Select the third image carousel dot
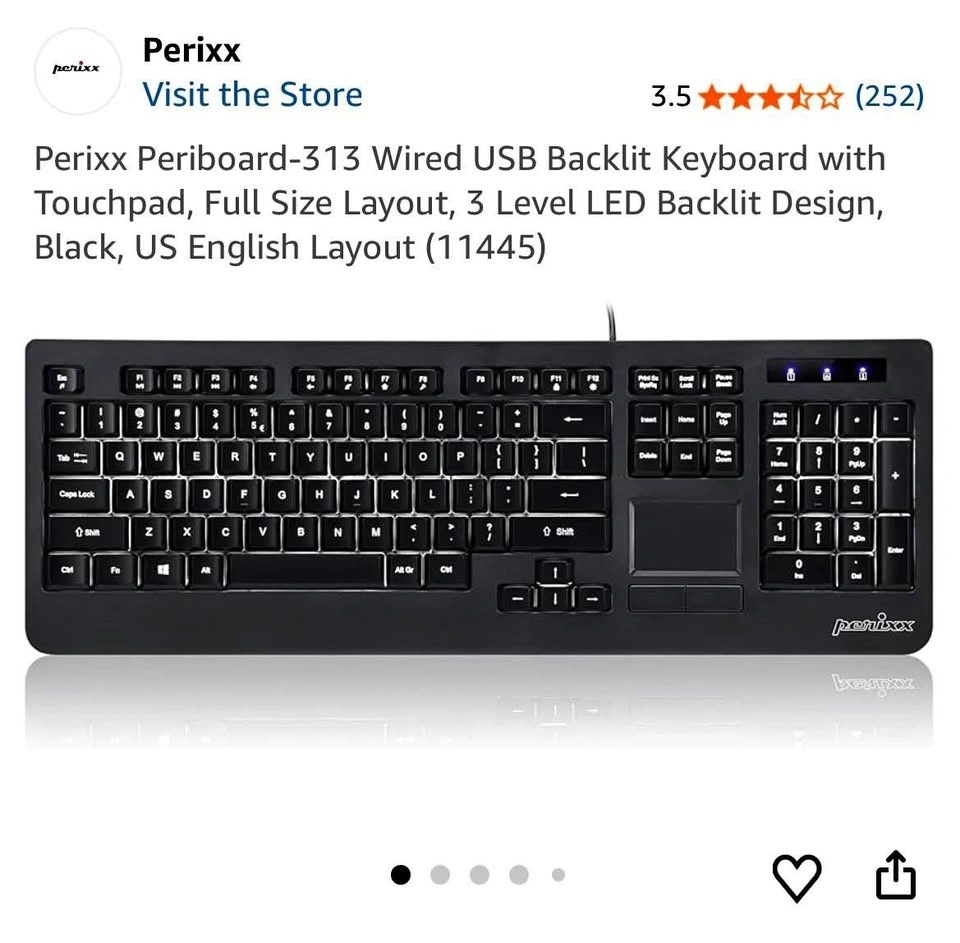Image resolution: width=960 pixels, height=943 pixels. (479, 874)
